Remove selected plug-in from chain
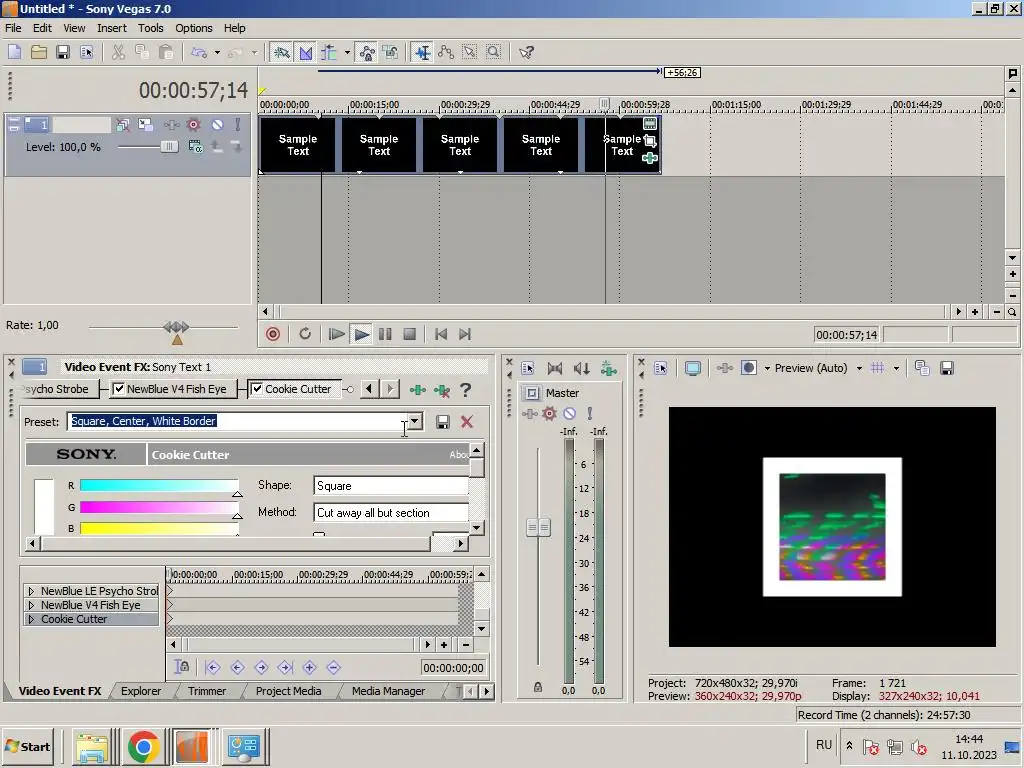Viewport: 1024px width, 768px height. (x=442, y=391)
